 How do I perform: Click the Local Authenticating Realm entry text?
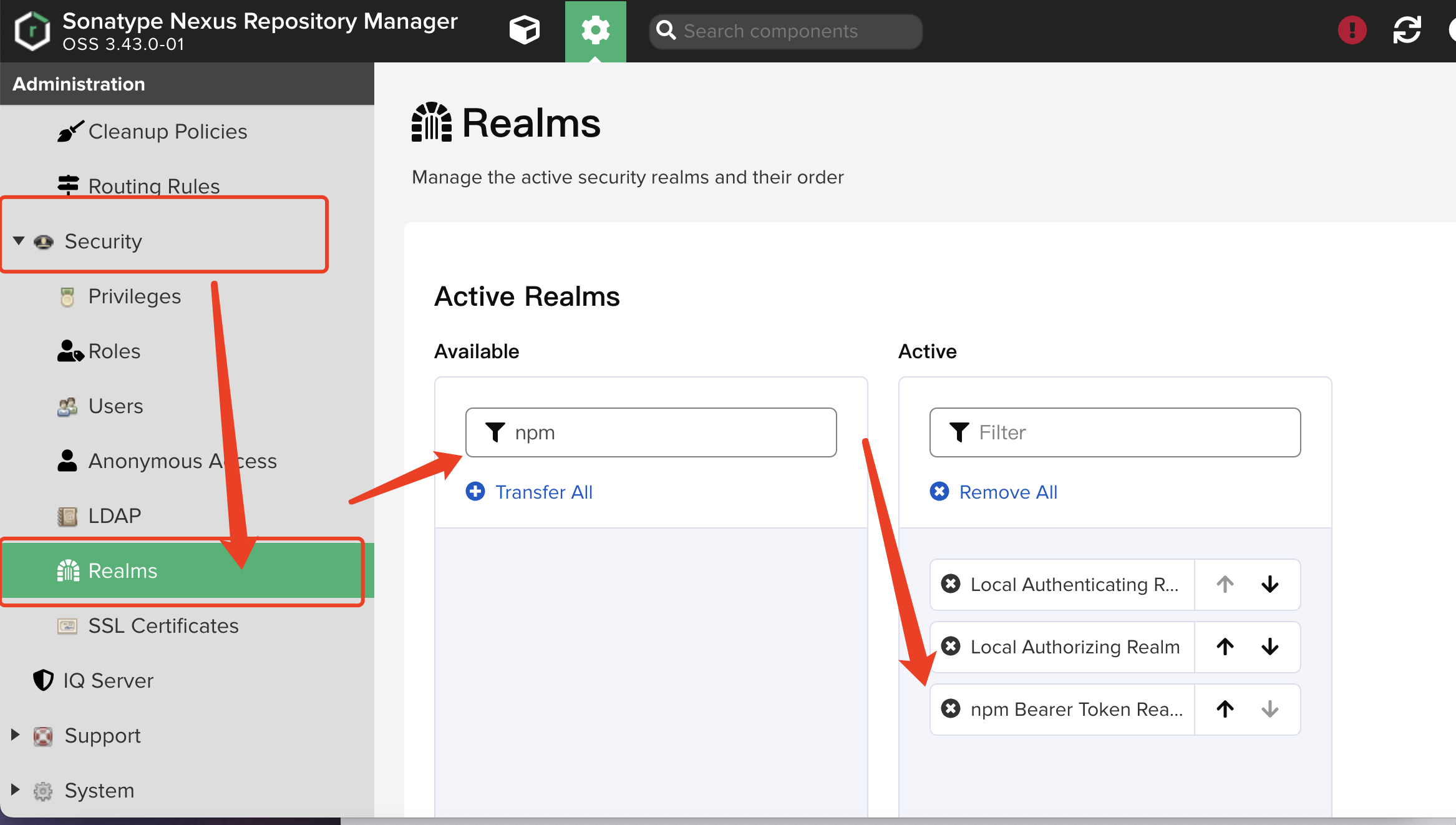click(x=1074, y=585)
